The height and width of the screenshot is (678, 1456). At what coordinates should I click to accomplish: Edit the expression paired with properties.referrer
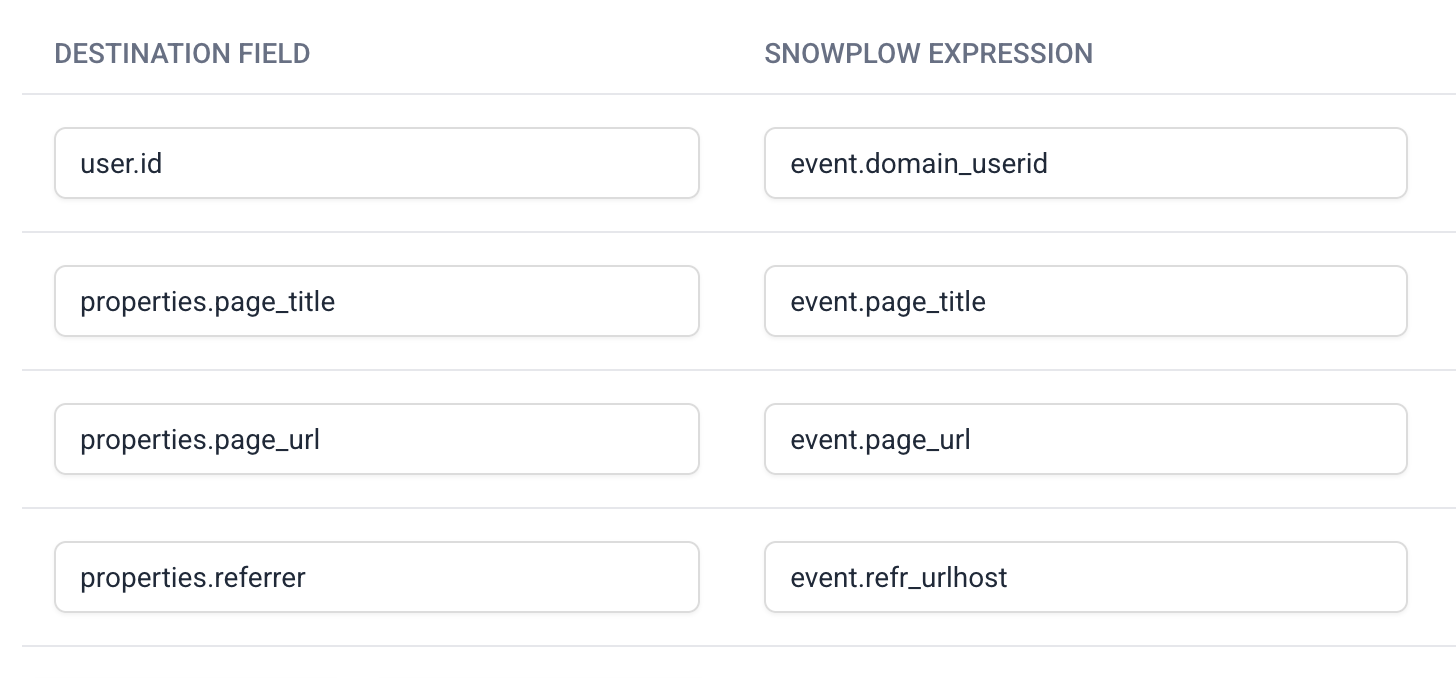pos(1085,577)
